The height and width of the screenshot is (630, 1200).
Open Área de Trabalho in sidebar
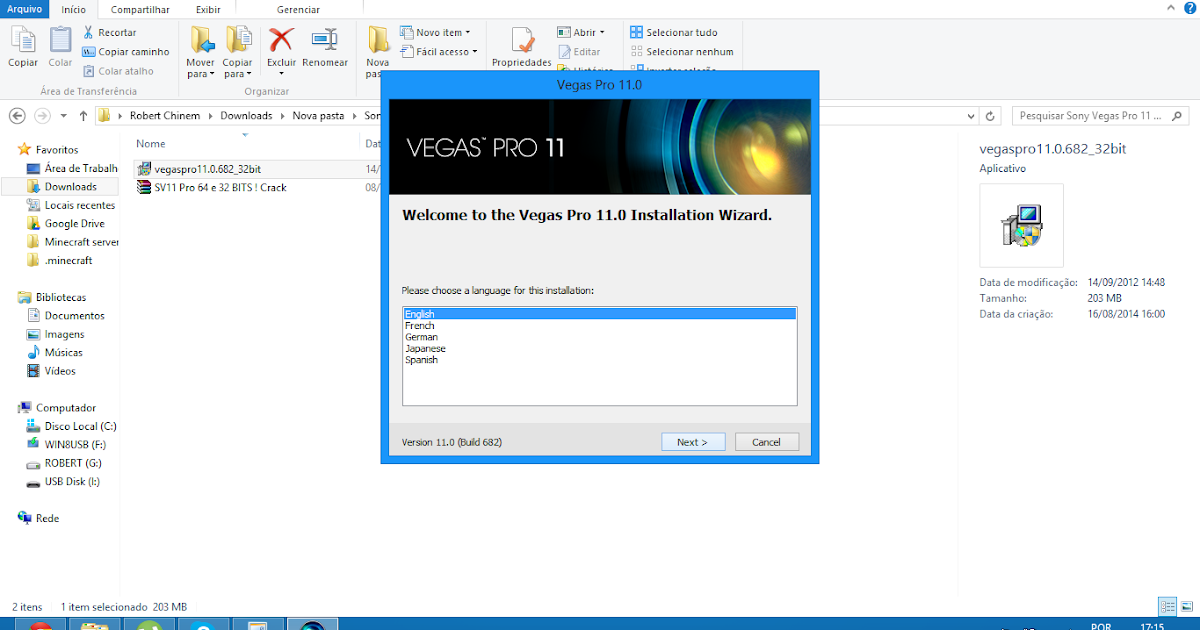pos(72,168)
